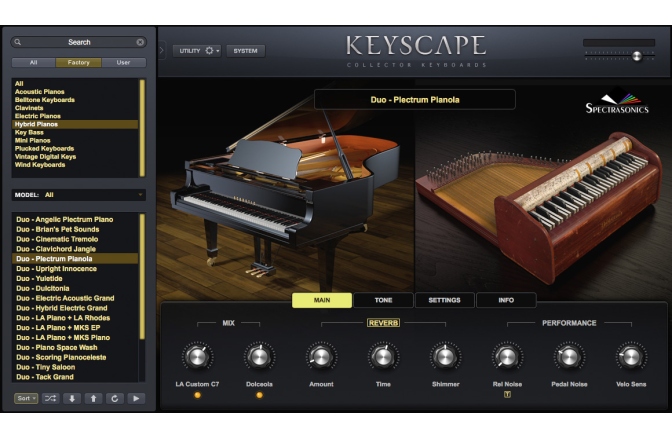Load Duo - Dulcitonia patch

[x=75, y=288]
